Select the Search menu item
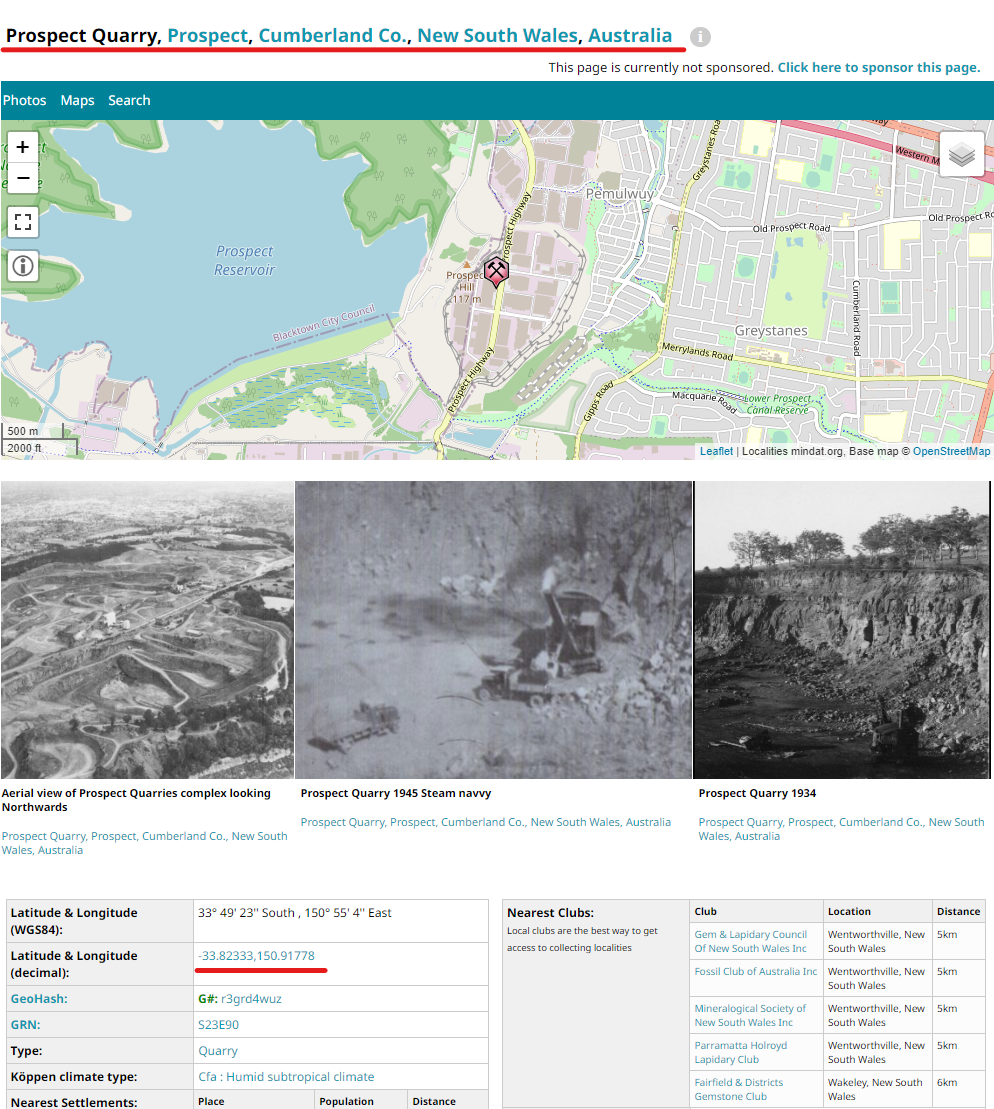Image resolution: width=994 pixels, height=1109 pixels. tap(129, 100)
